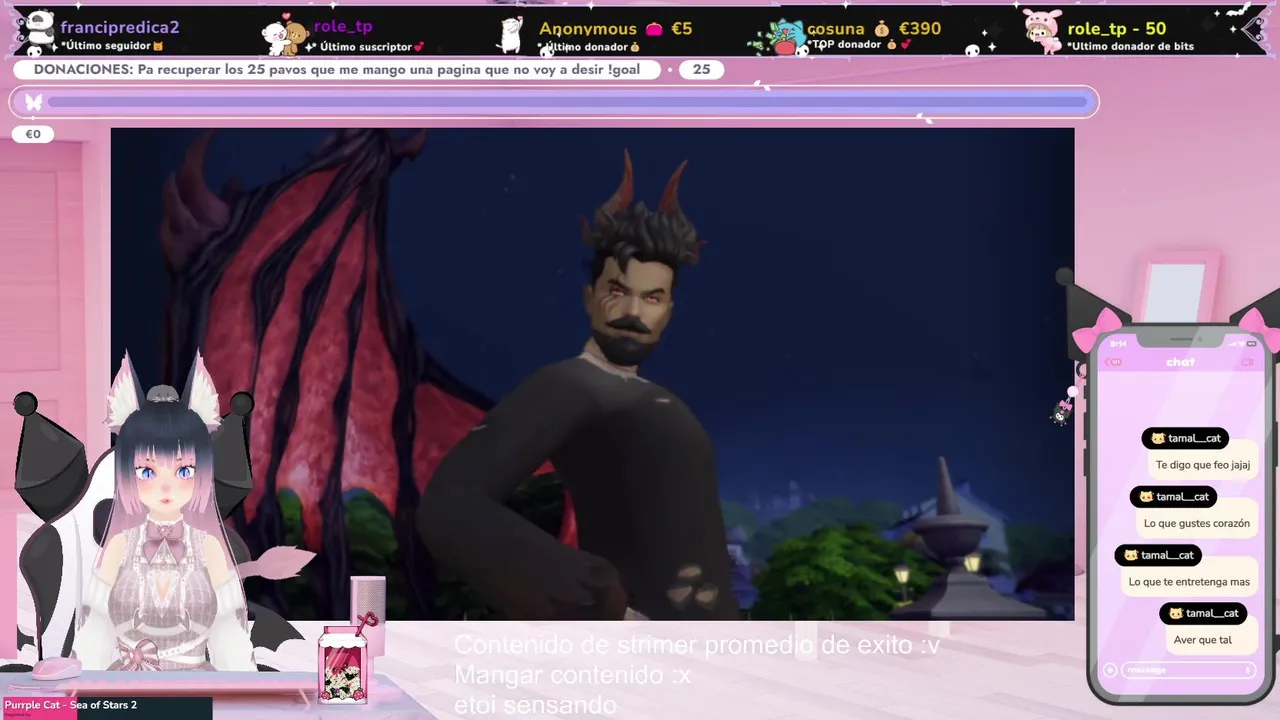Click the game video showing horned demon character

[x=592, y=373]
